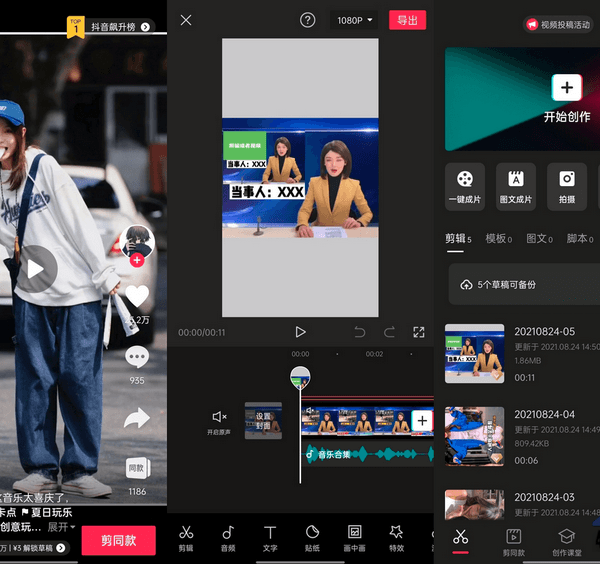Open the 1080P resolution dropdown
This screenshot has width=600, height=564.
pos(355,20)
